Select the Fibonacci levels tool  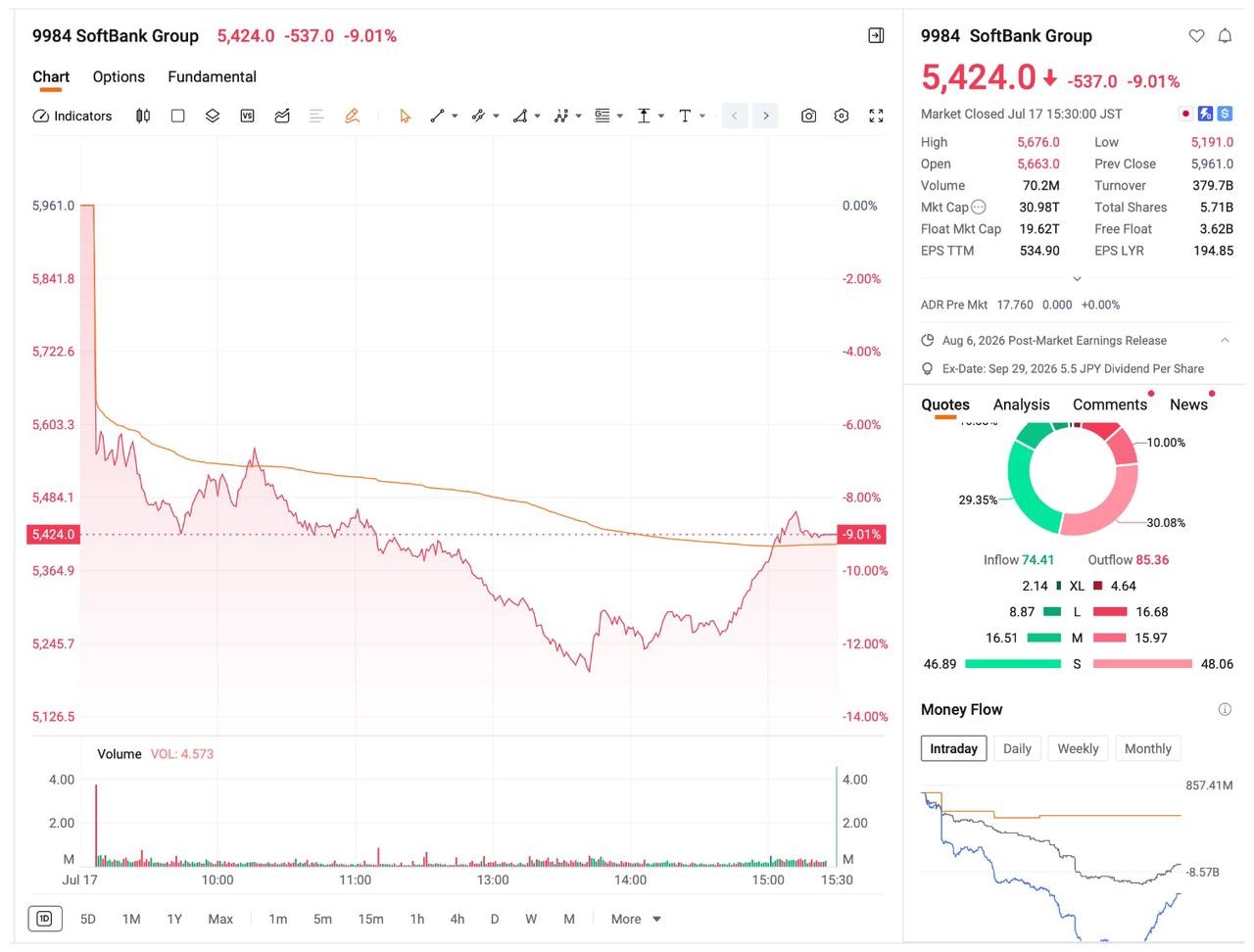pos(603,116)
